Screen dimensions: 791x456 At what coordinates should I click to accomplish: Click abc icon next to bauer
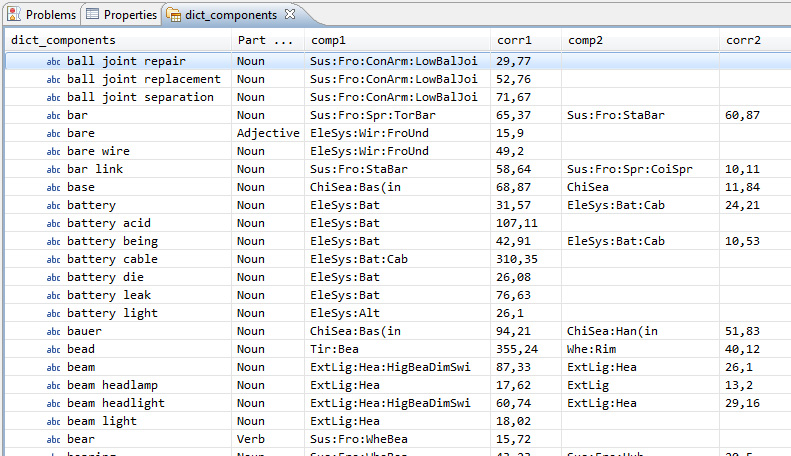(53, 331)
